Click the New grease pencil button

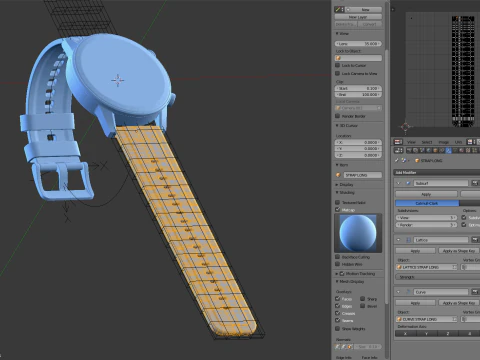pyautogui.click(x=365, y=9)
